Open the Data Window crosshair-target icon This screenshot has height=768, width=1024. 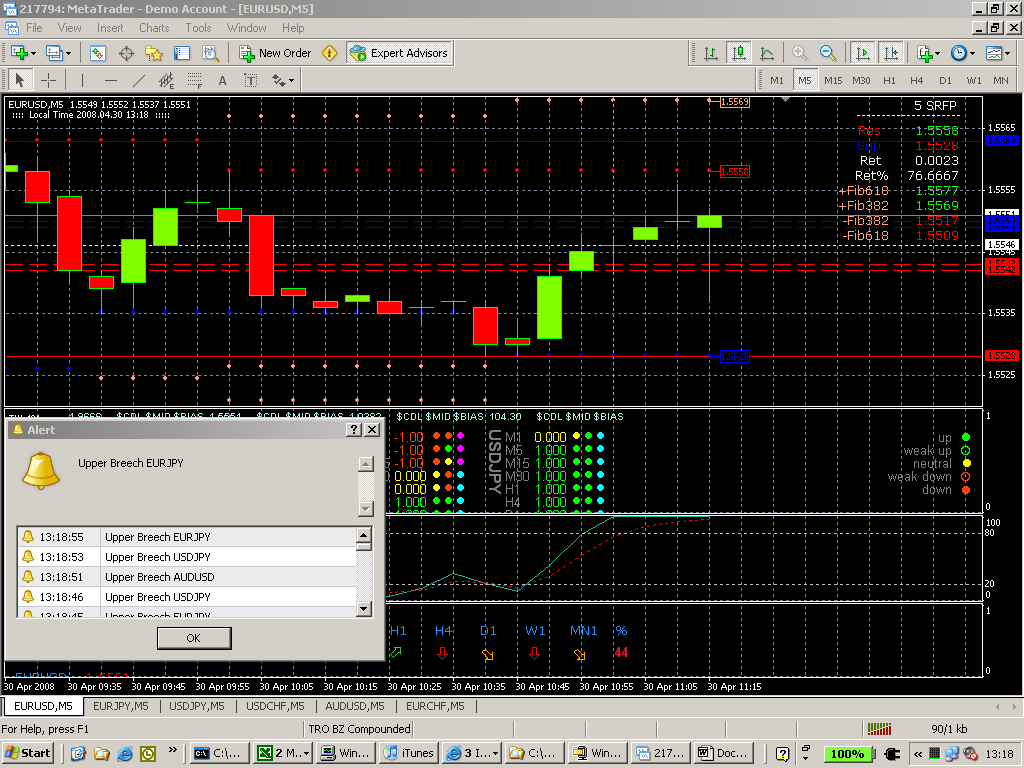coord(126,54)
